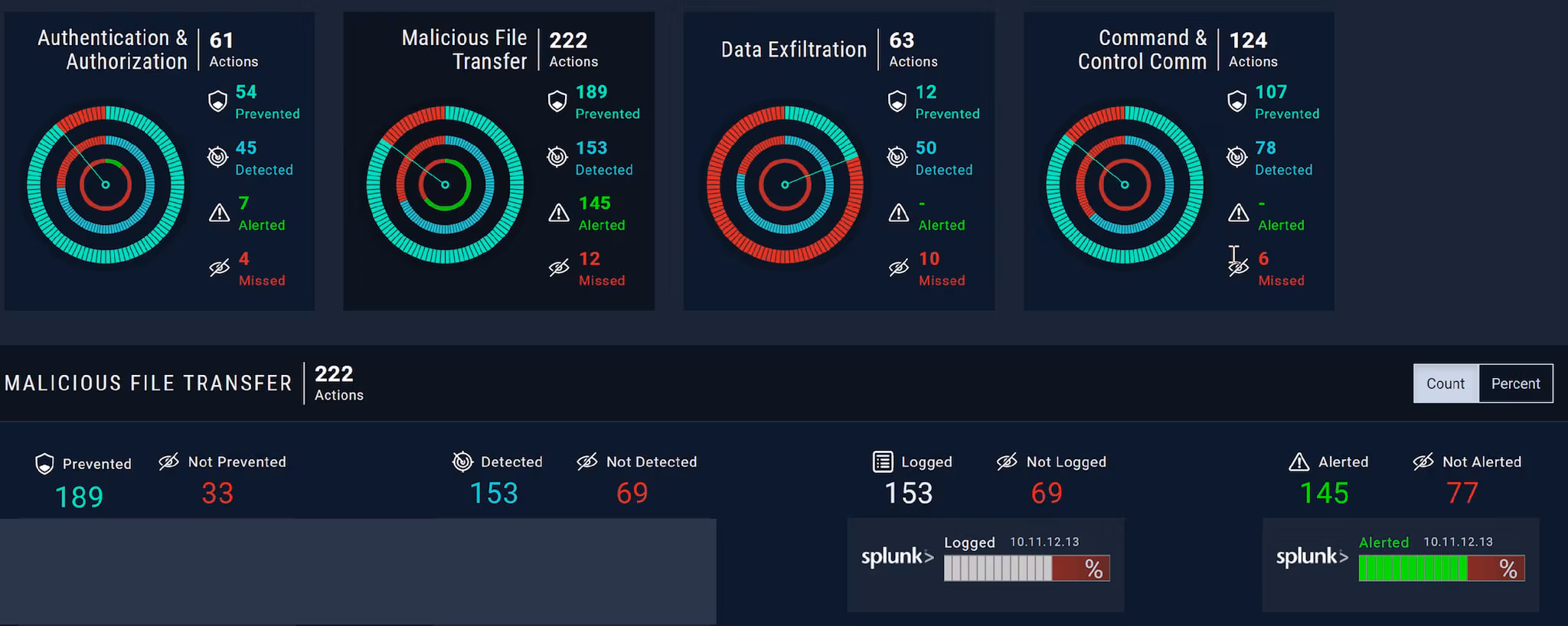Click the 12 Missed value in Malicious File Transfer
Screen dimensions: 1568x626
tap(590, 259)
